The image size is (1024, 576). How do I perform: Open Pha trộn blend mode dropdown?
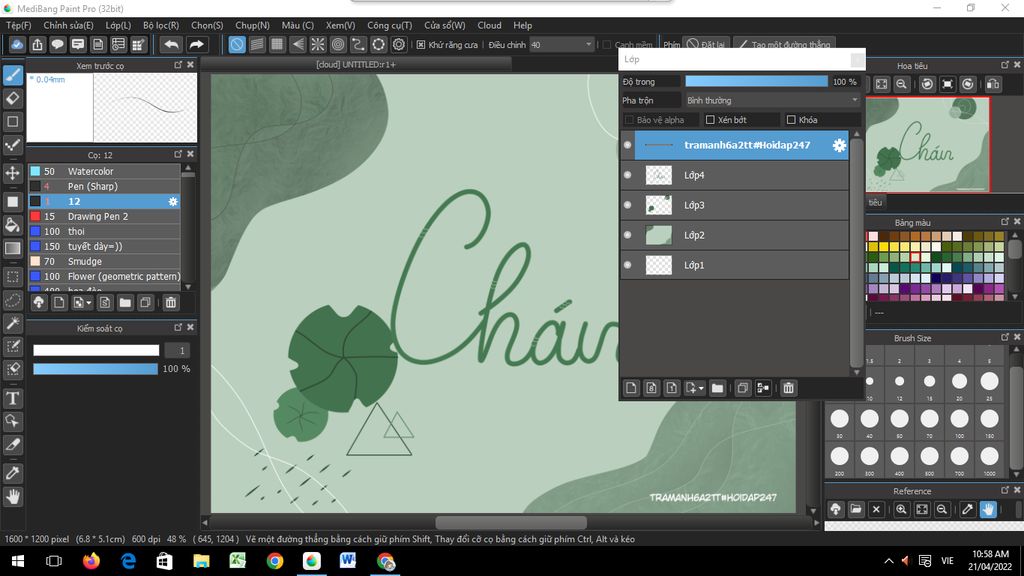tap(772, 101)
